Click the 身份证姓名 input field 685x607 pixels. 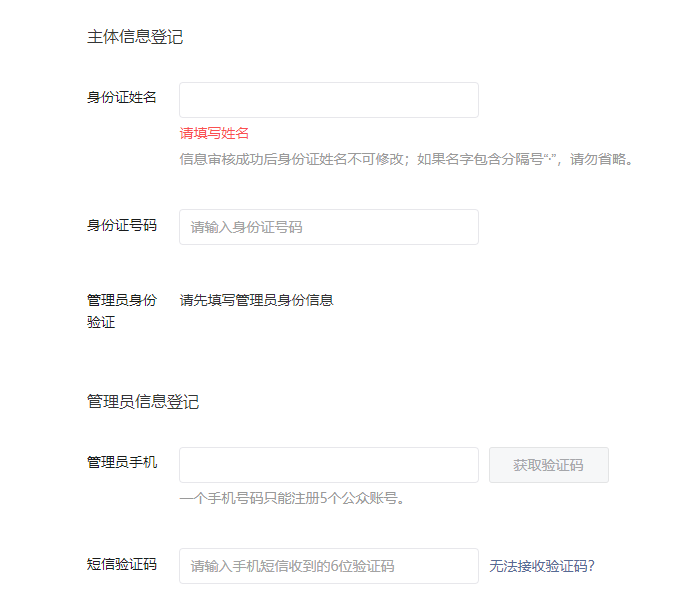[x=328, y=100]
